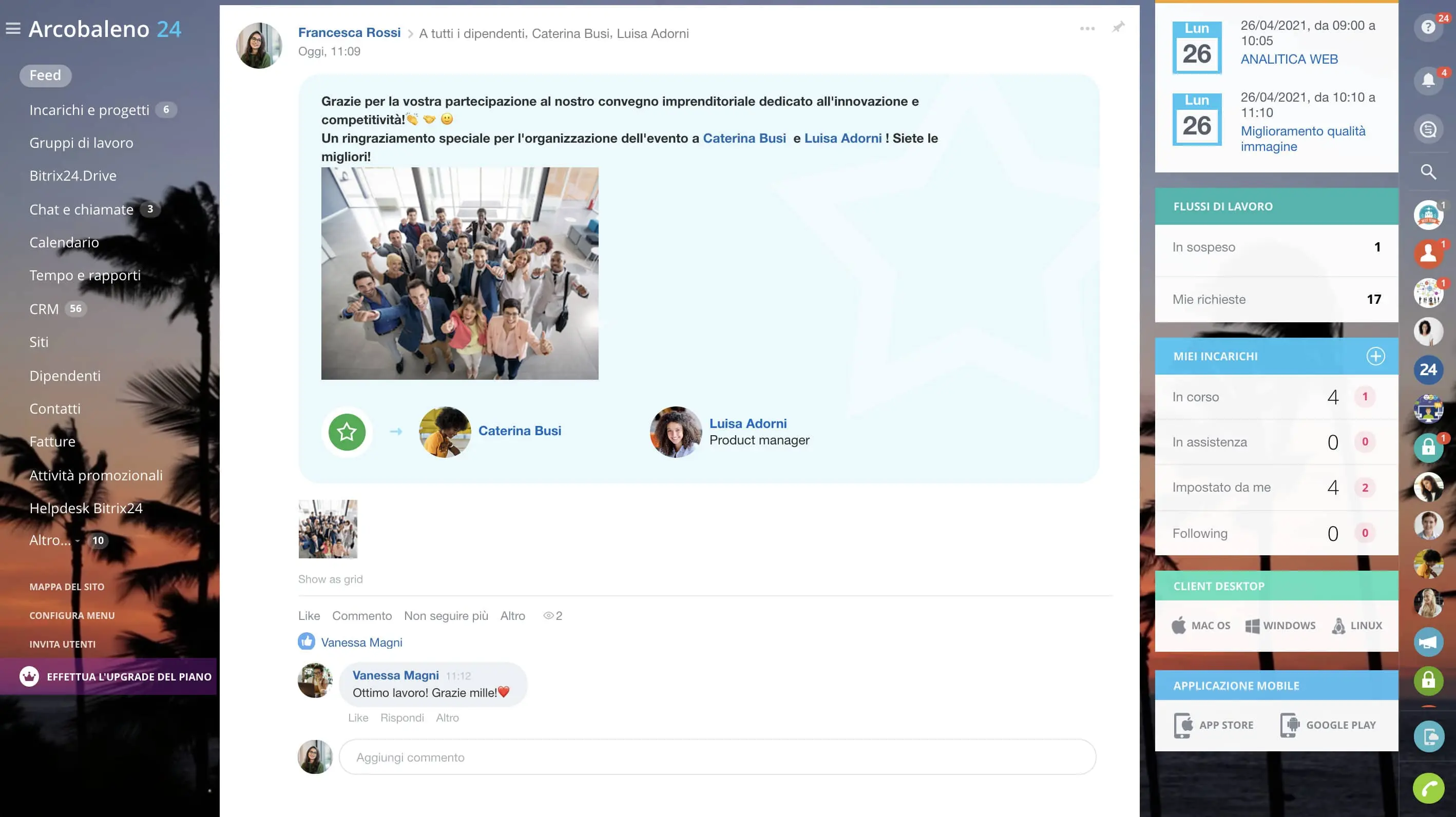The image size is (1456, 817).
Task: Click Commento under the post
Action: tap(362, 616)
